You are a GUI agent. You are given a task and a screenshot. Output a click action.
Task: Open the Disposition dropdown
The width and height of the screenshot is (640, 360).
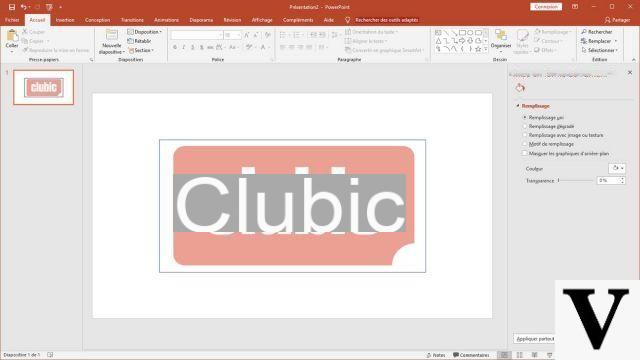click(144, 32)
